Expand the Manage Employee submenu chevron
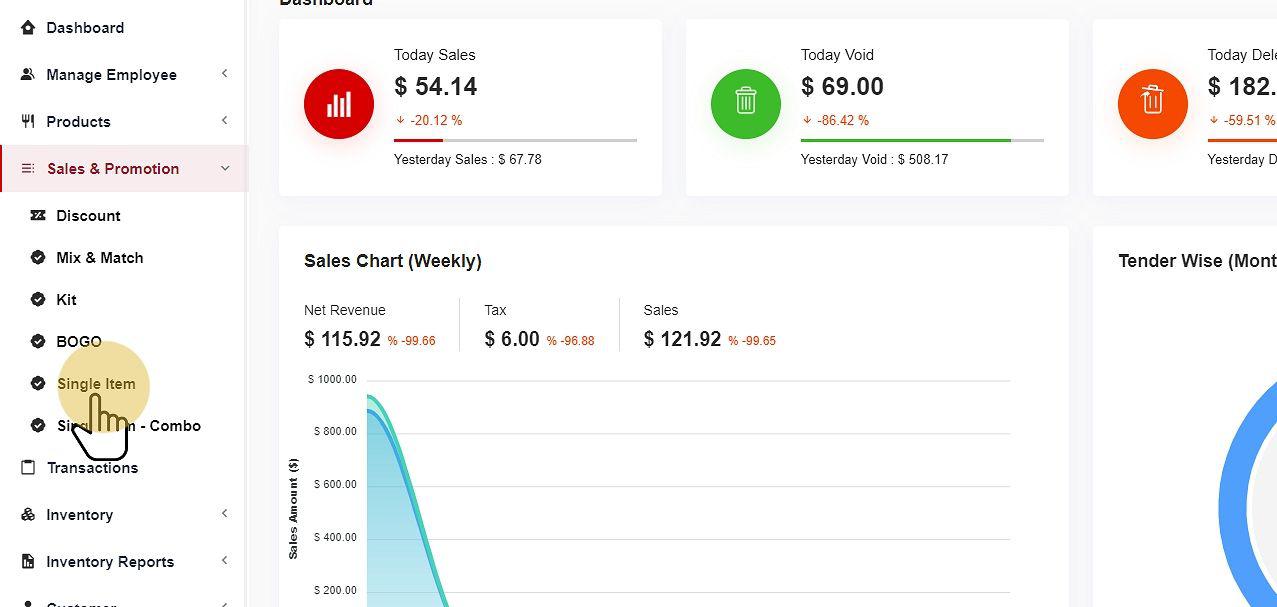Image resolution: width=1277 pixels, height=607 pixels. (x=225, y=74)
